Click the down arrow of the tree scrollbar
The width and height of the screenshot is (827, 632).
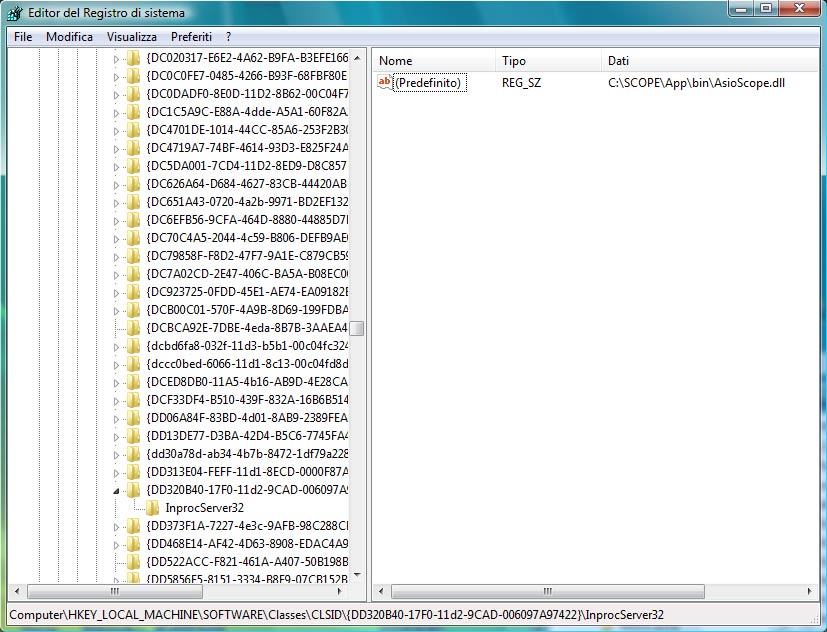point(355,573)
